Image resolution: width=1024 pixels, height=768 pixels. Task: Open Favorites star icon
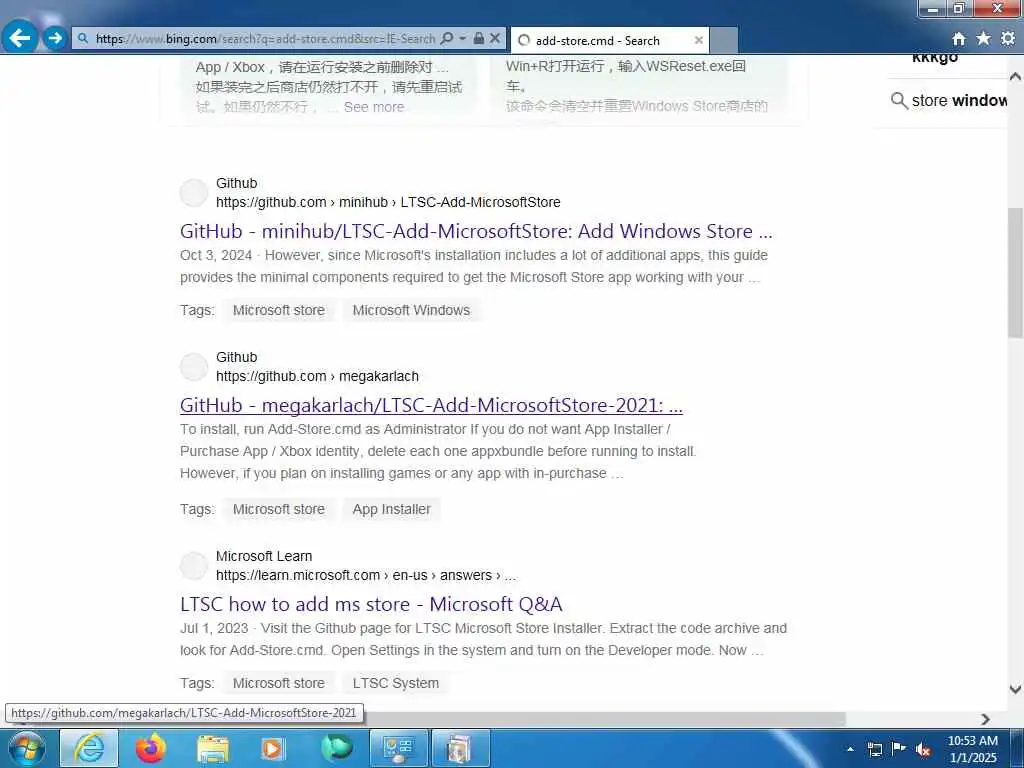[983, 39]
